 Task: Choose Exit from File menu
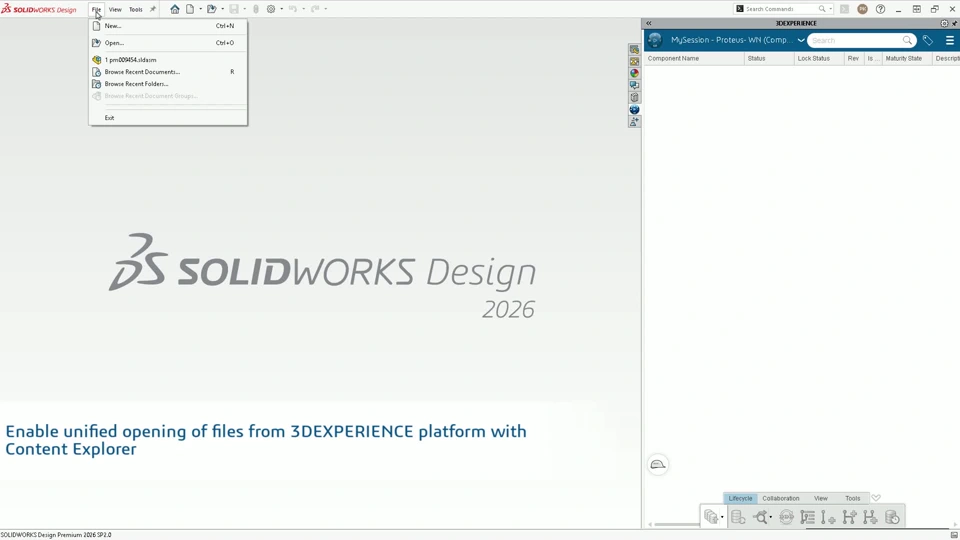tap(168, 118)
